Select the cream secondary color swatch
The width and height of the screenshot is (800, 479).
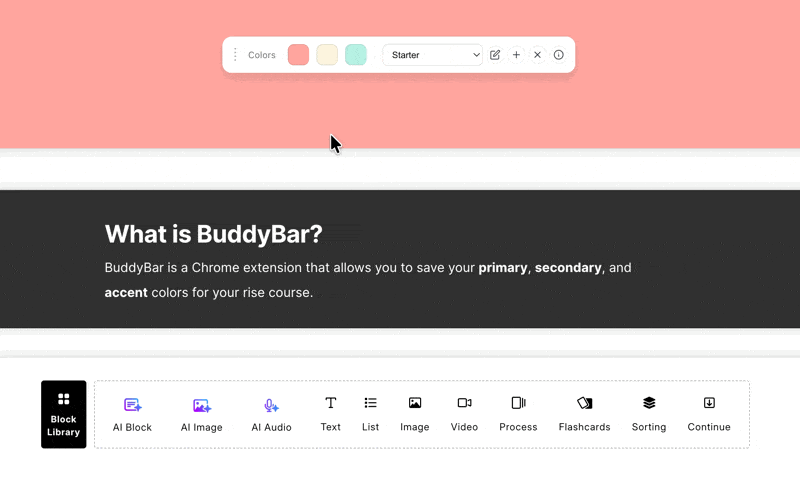pos(327,55)
